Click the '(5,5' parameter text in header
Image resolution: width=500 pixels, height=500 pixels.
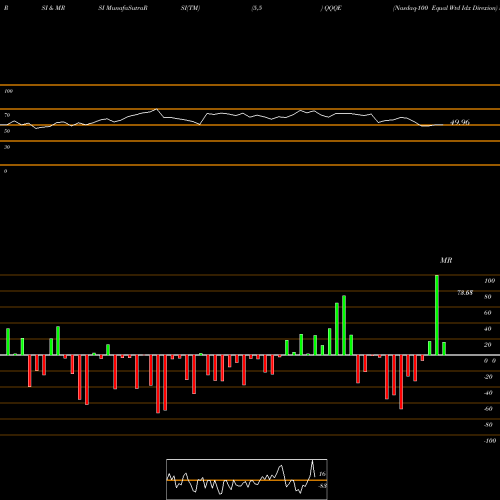click(x=257, y=8)
